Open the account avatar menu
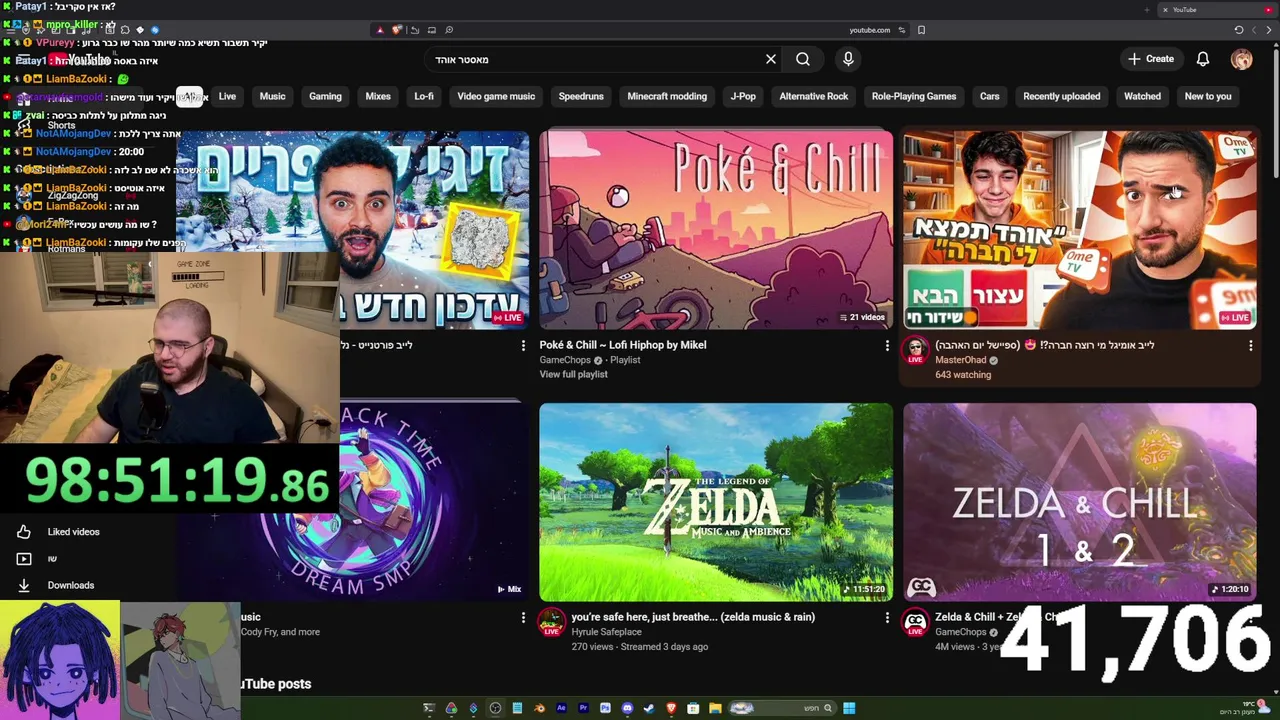Screen dimensions: 1280x720 point(1241,59)
